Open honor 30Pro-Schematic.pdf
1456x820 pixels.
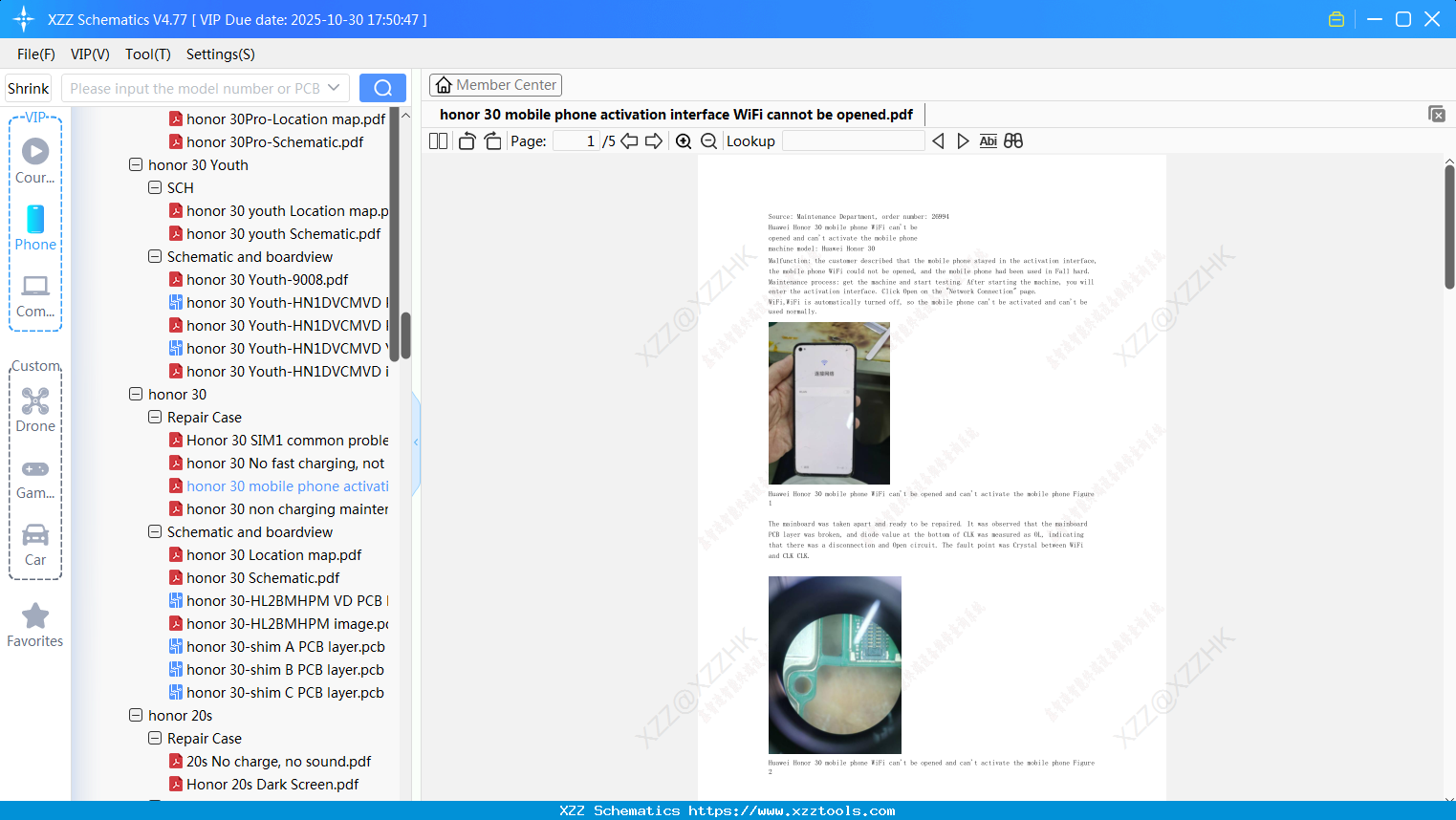pos(266,141)
